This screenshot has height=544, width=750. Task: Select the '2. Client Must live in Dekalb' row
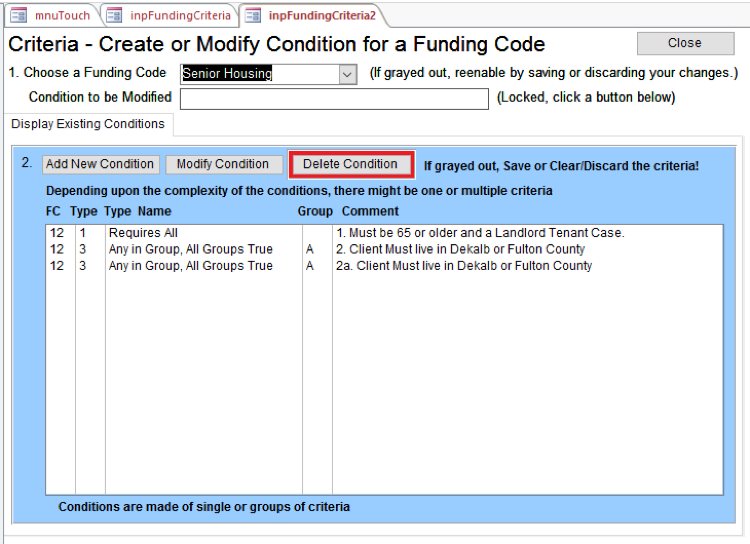[x=460, y=249]
